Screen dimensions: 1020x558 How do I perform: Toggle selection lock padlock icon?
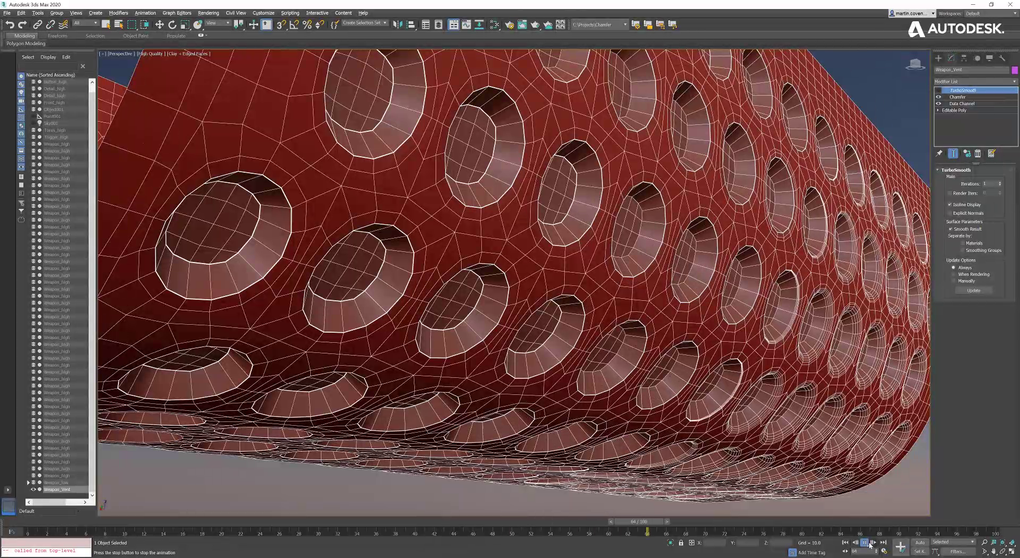[x=681, y=543]
